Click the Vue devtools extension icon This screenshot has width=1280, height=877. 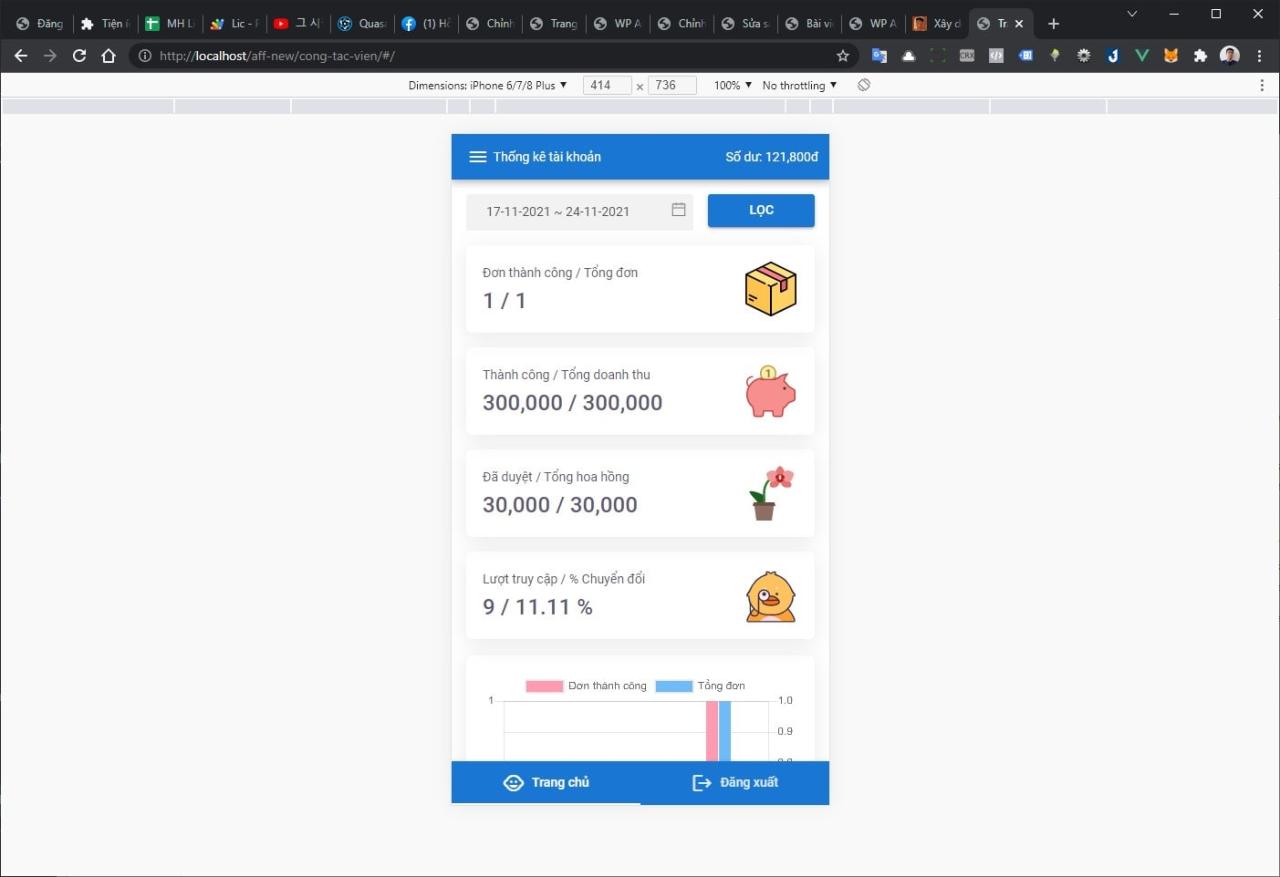click(x=1141, y=55)
